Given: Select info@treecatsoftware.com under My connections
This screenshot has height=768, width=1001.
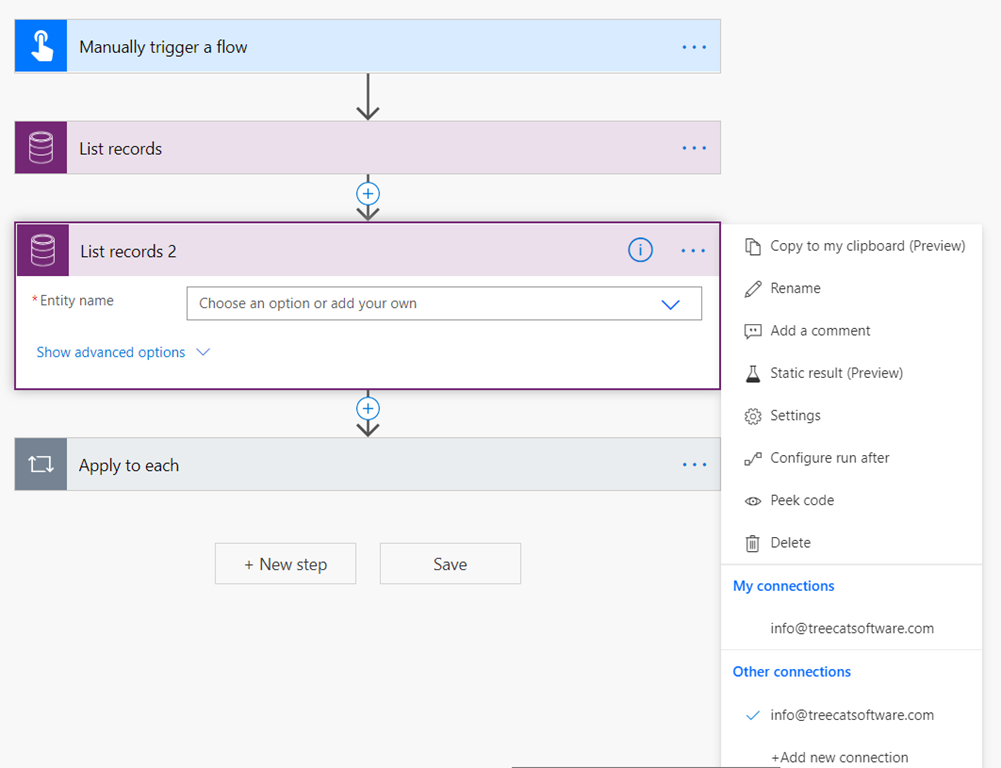Looking at the screenshot, I should tap(852, 628).
